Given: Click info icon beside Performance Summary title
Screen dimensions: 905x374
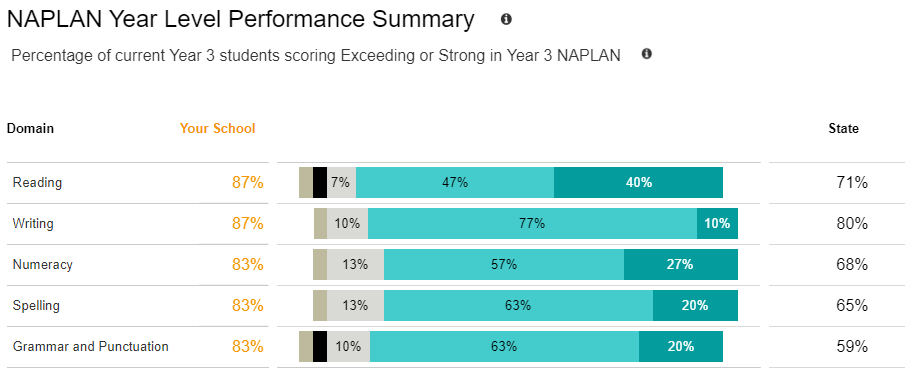Looking at the screenshot, I should (506, 20).
